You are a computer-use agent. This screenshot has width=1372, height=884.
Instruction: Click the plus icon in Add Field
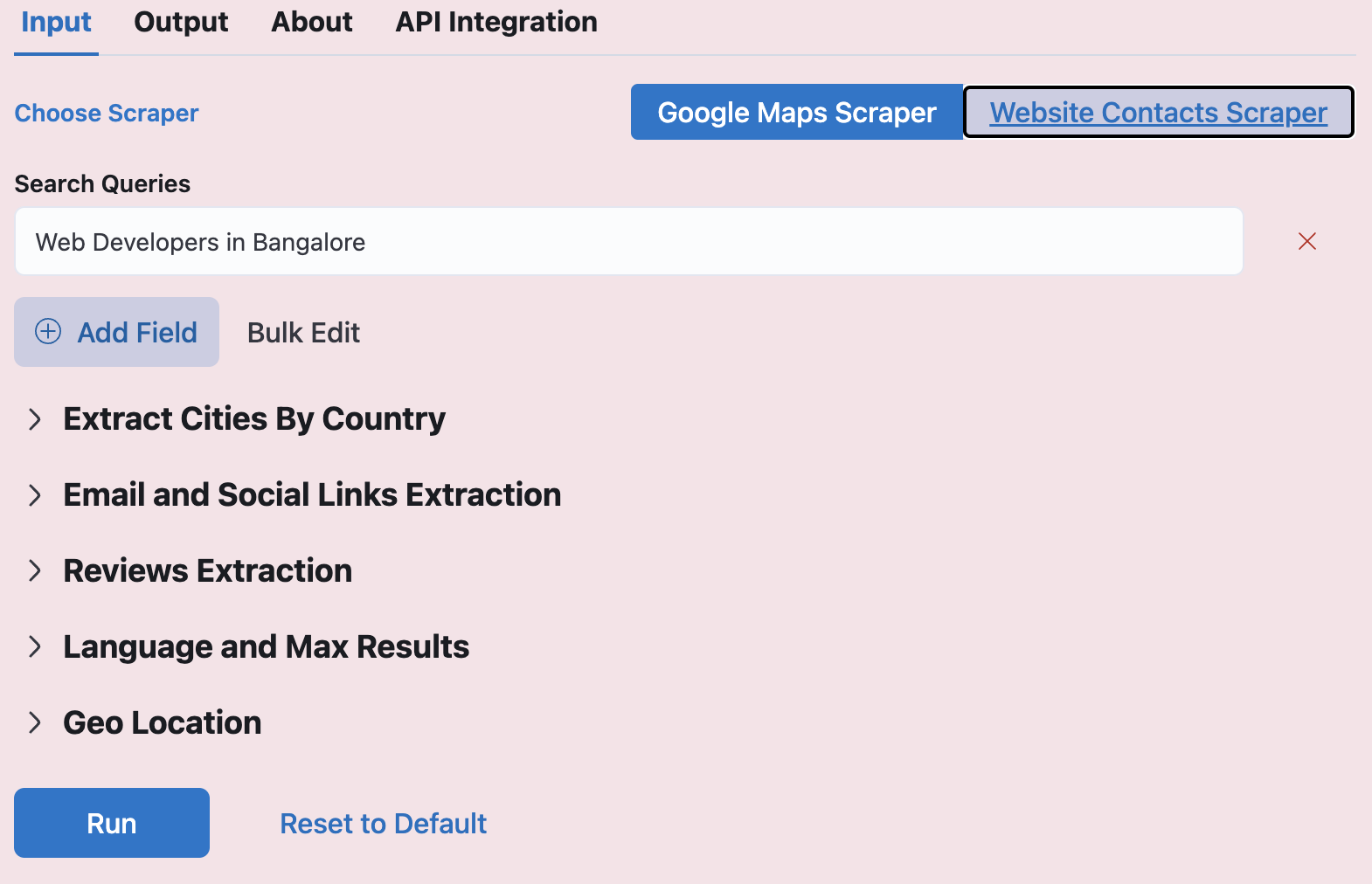pos(48,332)
